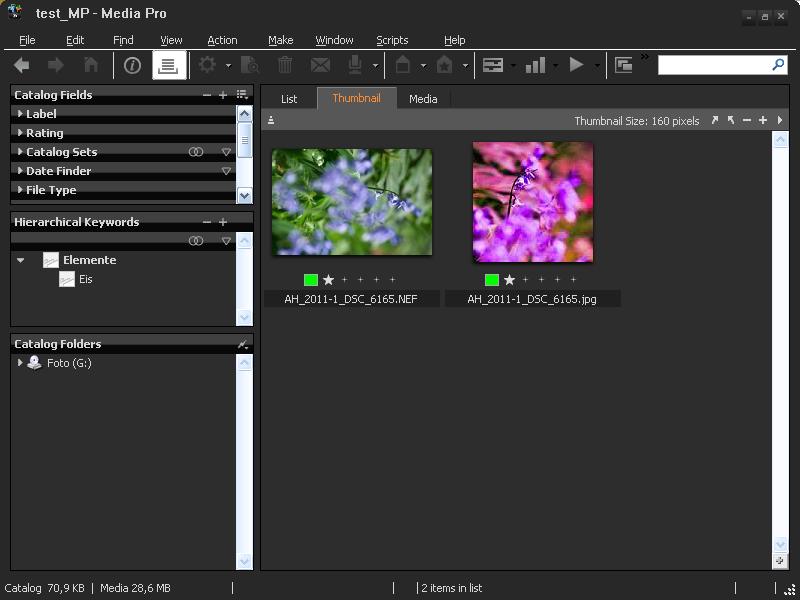Open the Scripts menu

coord(392,40)
